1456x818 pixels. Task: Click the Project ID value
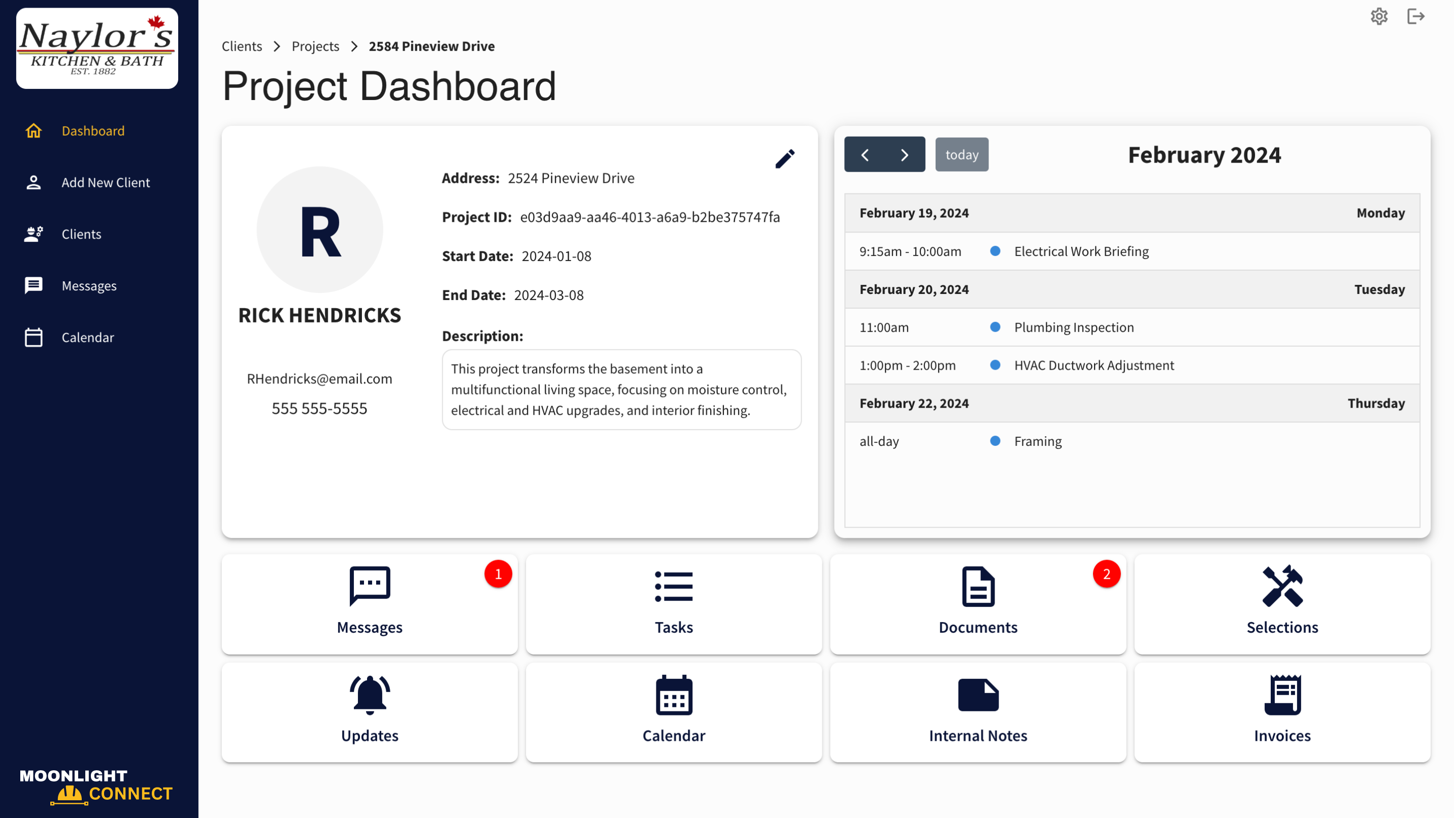coord(650,217)
